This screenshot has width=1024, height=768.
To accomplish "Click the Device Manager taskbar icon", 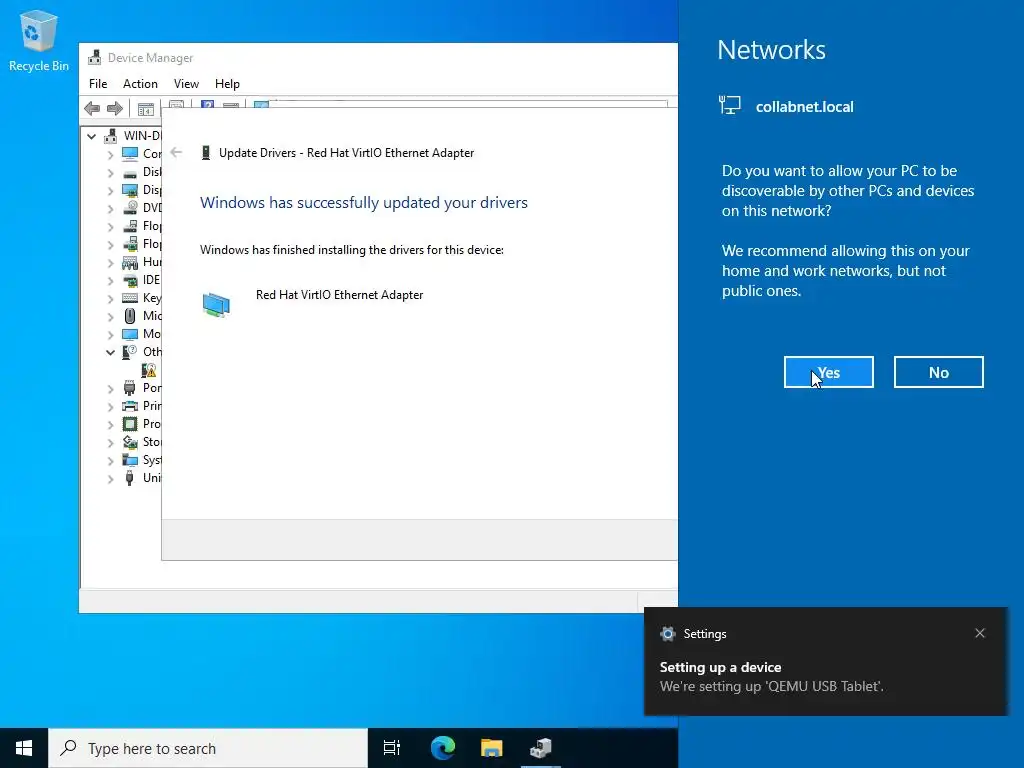I will coord(541,748).
